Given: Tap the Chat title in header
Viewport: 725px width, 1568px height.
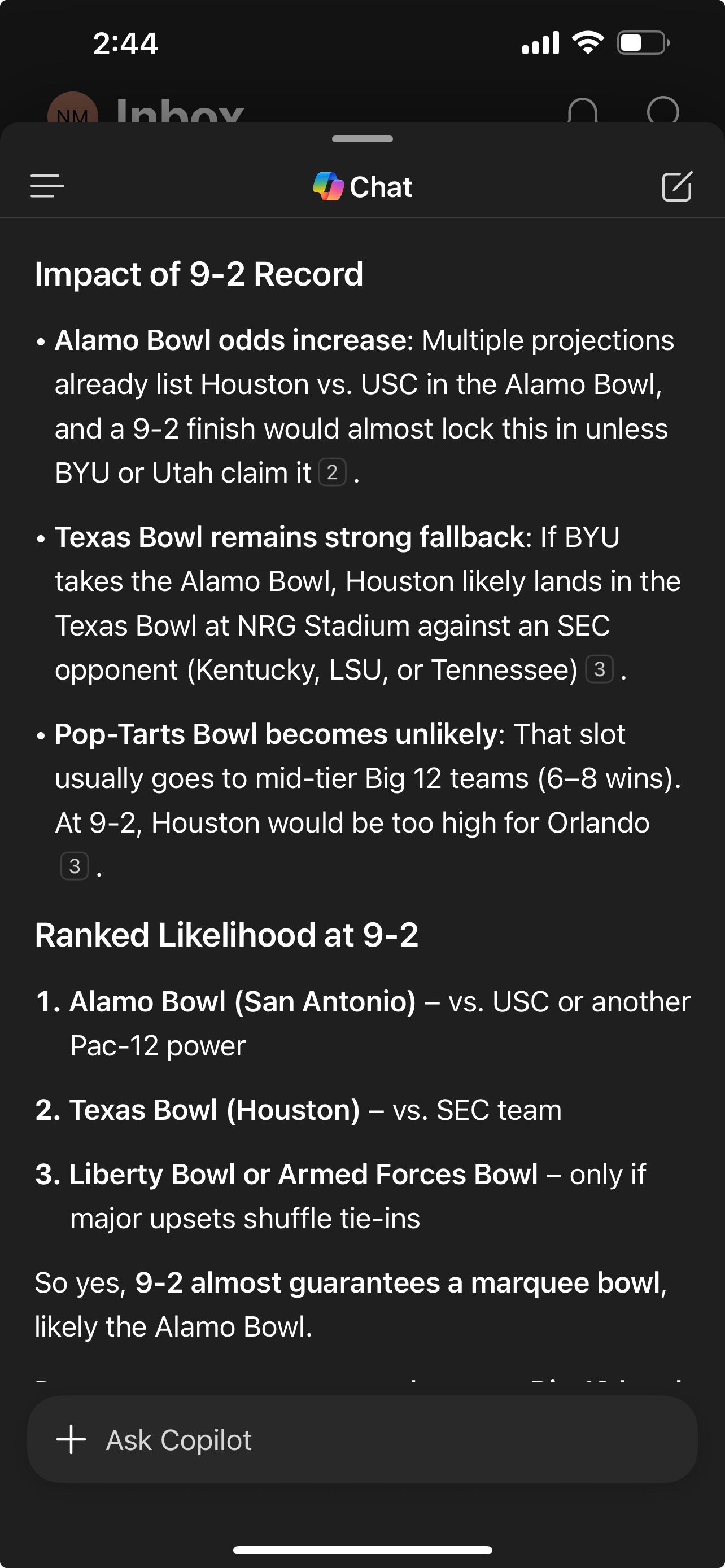Looking at the screenshot, I should coord(381,186).
